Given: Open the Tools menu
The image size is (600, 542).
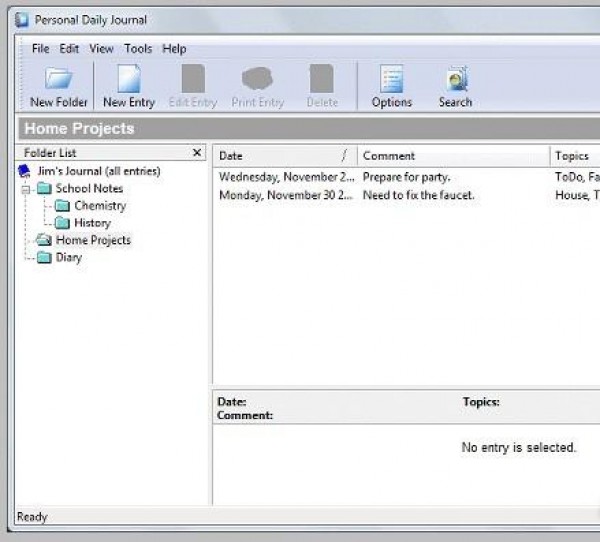Looking at the screenshot, I should point(138,49).
